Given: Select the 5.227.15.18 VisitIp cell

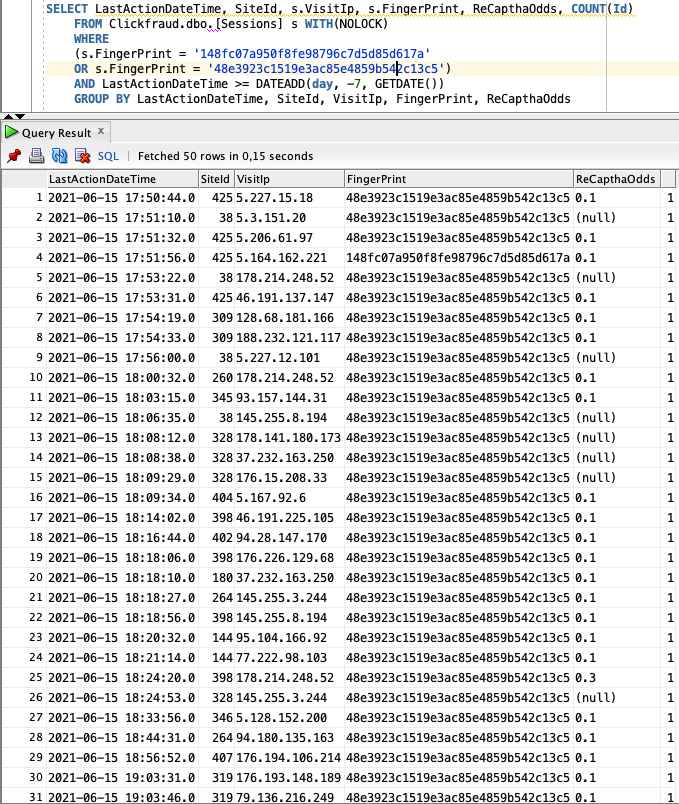Looking at the screenshot, I should point(289,198).
